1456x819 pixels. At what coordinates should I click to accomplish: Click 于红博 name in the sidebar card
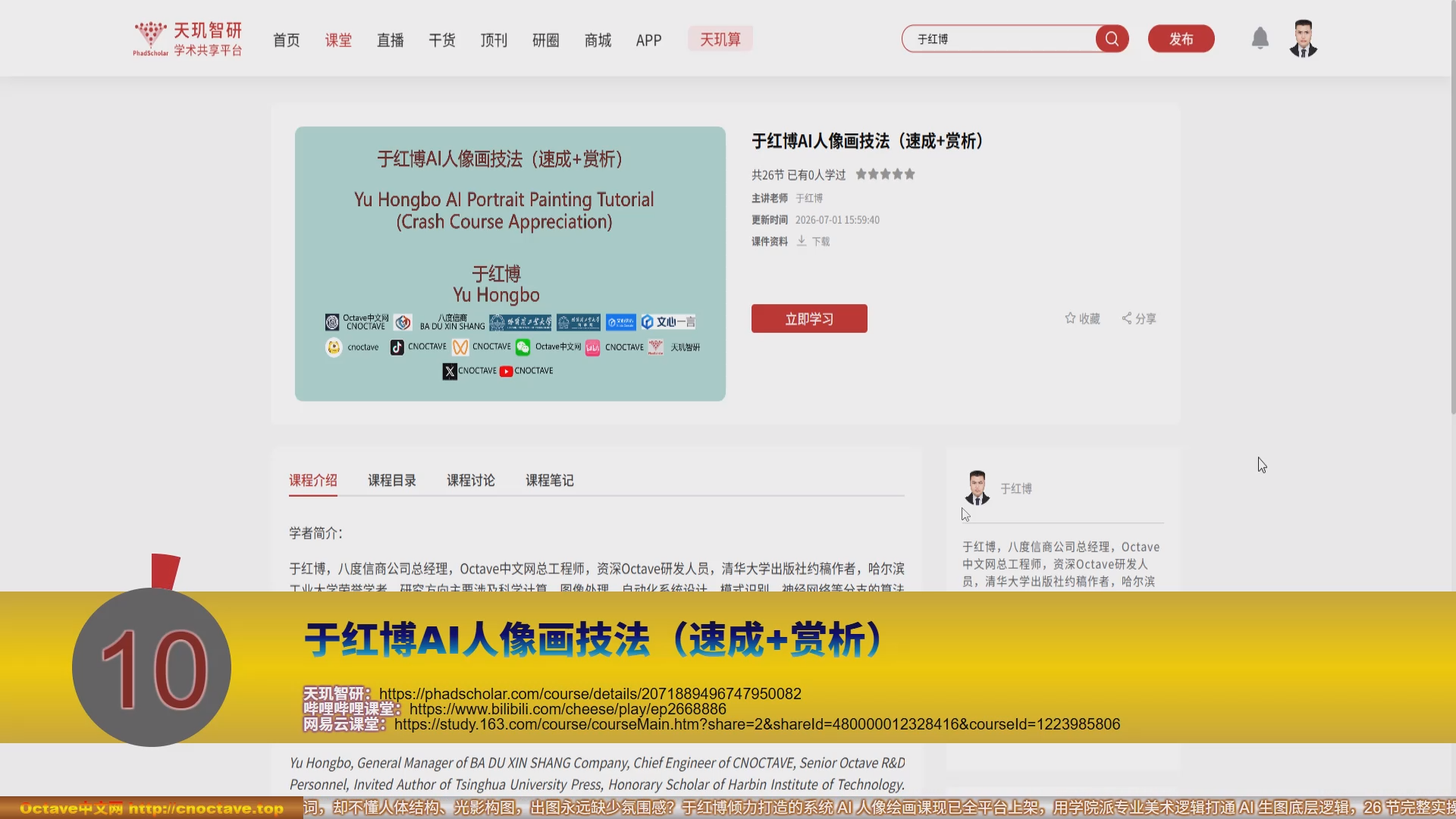pyautogui.click(x=1016, y=488)
